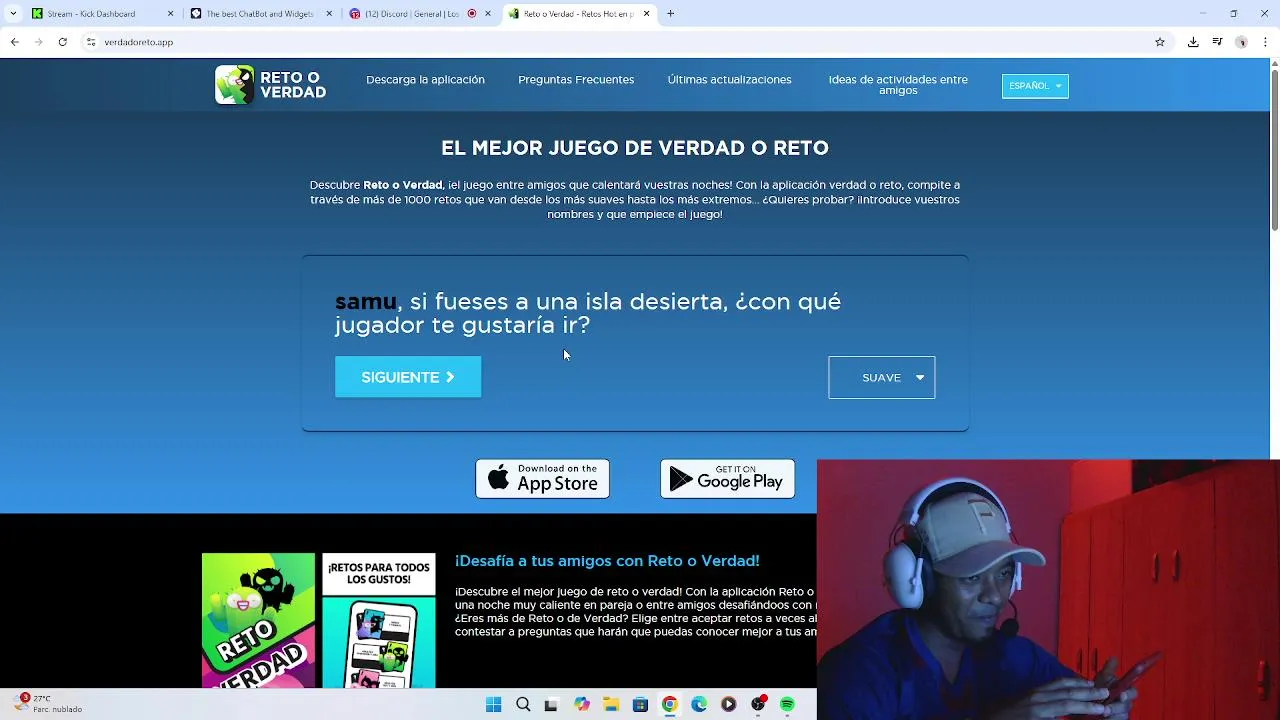
Task: Click the Reto o Verdad logo
Action: point(271,85)
